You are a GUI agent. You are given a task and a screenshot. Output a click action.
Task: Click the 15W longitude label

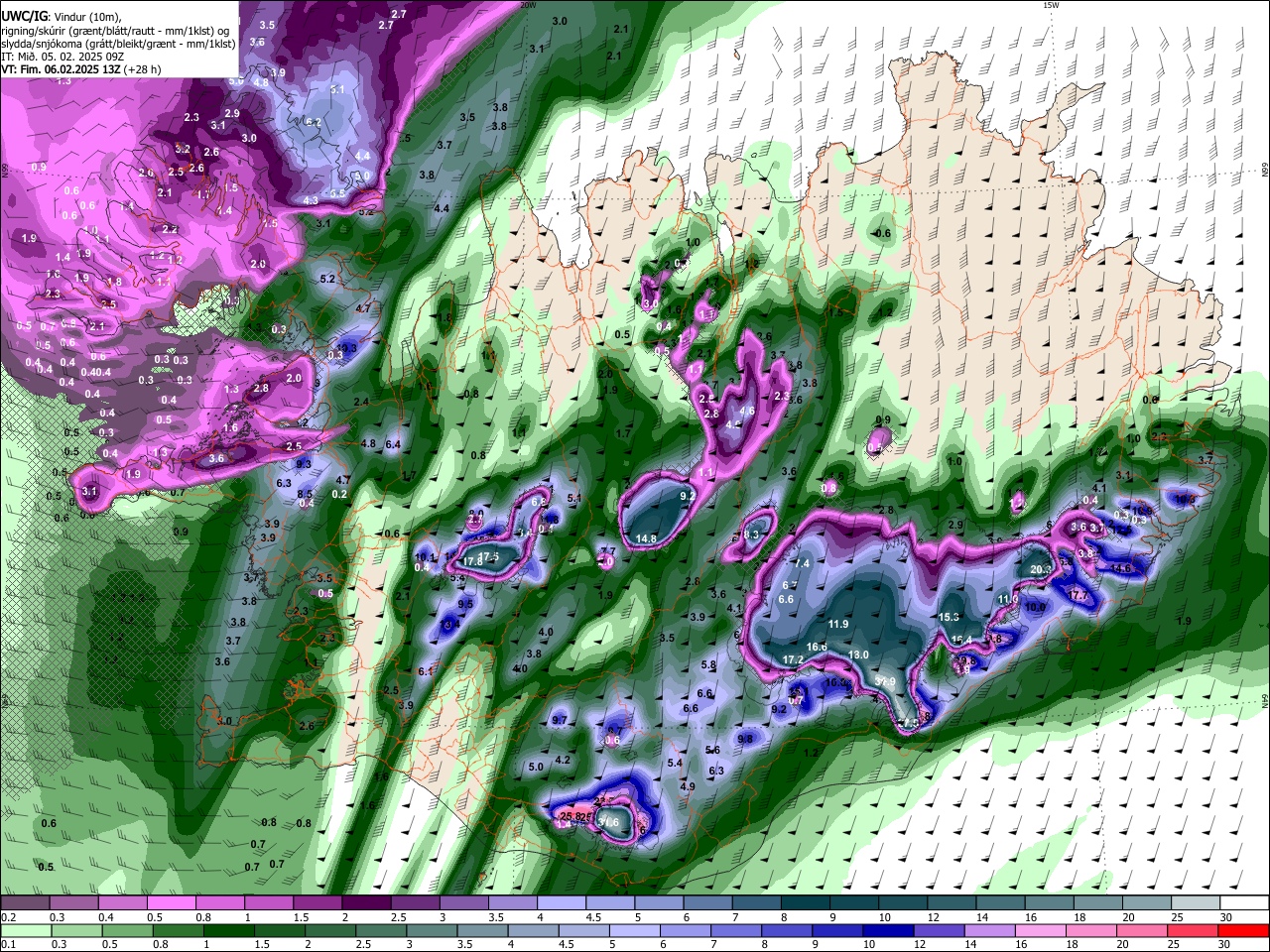1052,5
